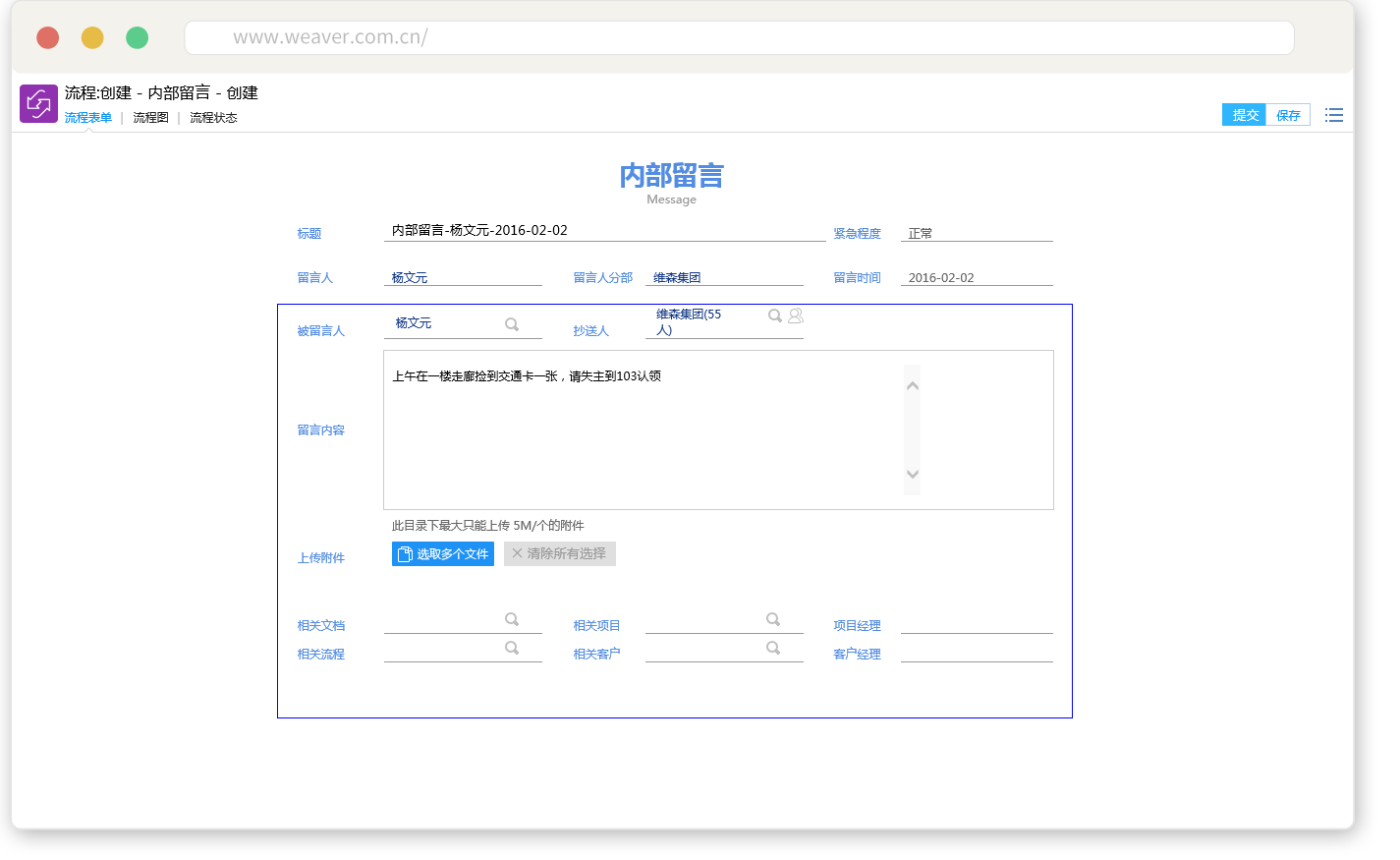Click the 相关客户 search icon
Screen dimensions: 1400x860
pyautogui.click(x=773, y=648)
